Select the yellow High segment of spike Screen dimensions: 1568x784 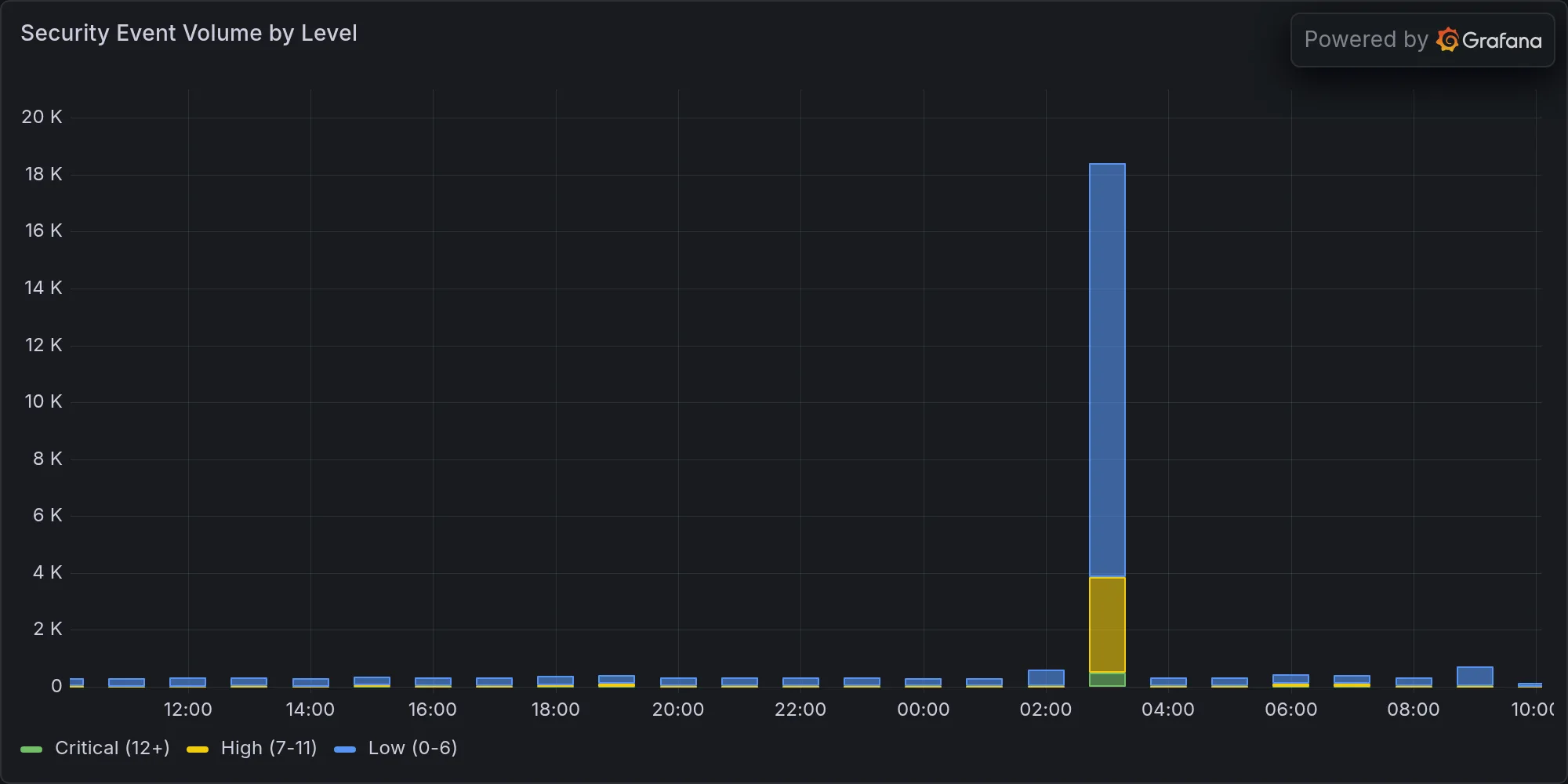tap(1107, 625)
